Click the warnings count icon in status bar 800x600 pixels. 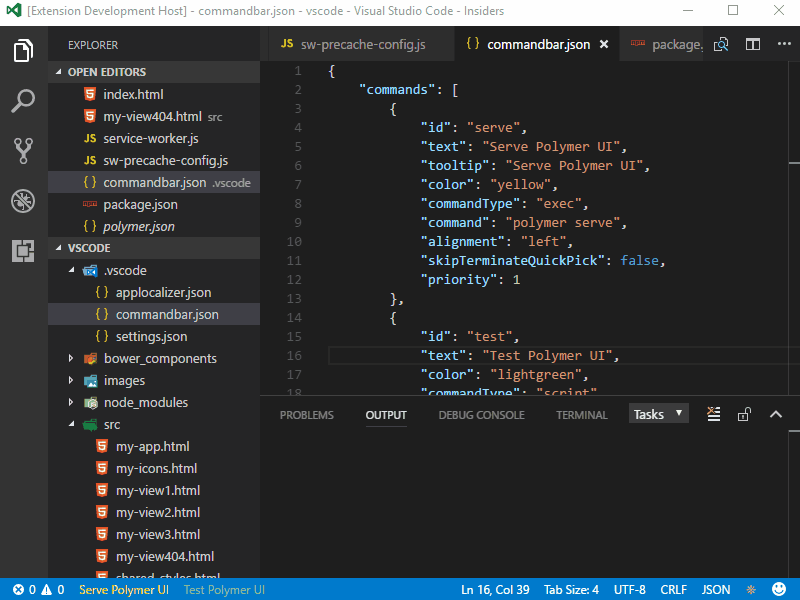tap(46, 590)
